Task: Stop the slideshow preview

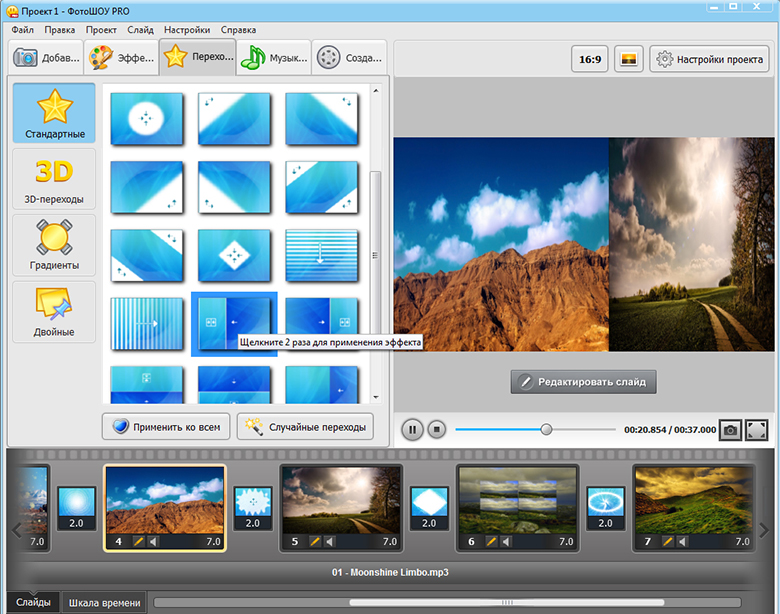Action: click(x=436, y=429)
